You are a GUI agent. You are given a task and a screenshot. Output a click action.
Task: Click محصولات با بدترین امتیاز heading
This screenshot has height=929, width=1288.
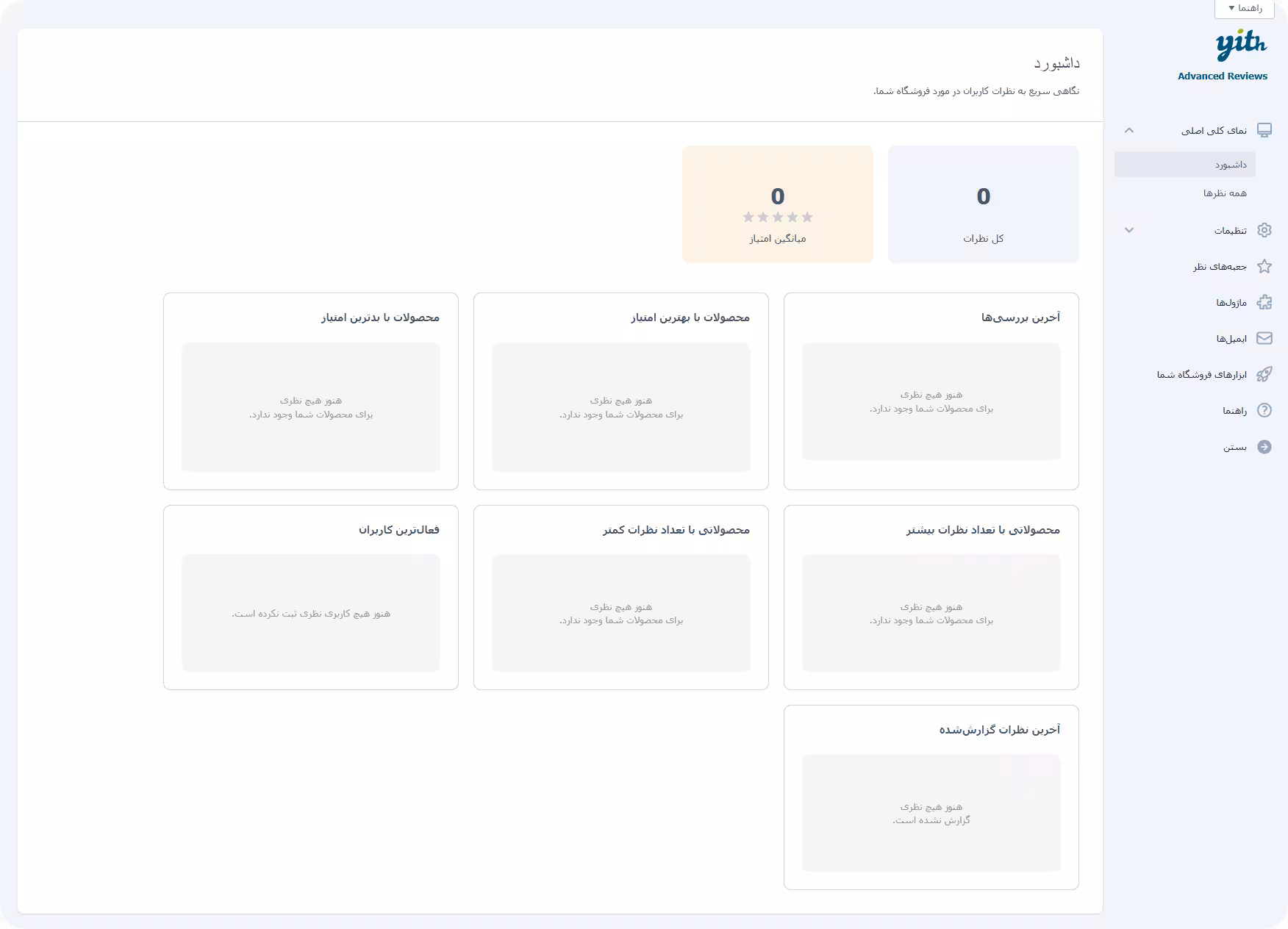(380, 318)
